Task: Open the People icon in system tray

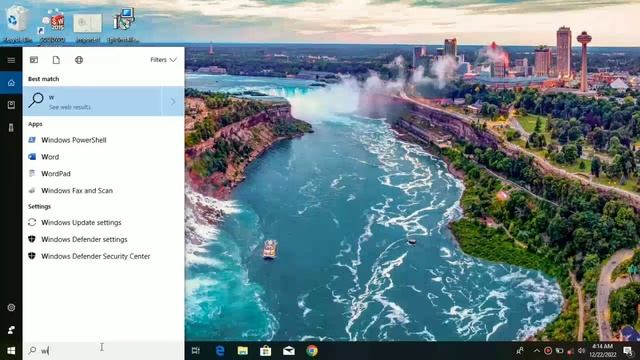Action: 520,351
